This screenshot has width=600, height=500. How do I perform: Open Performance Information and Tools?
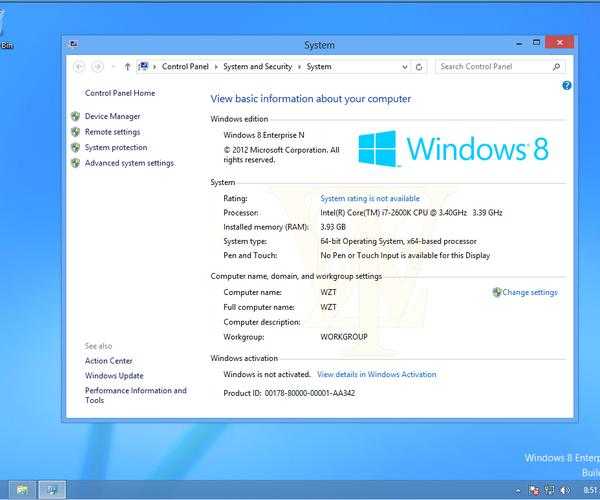(135, 395)
